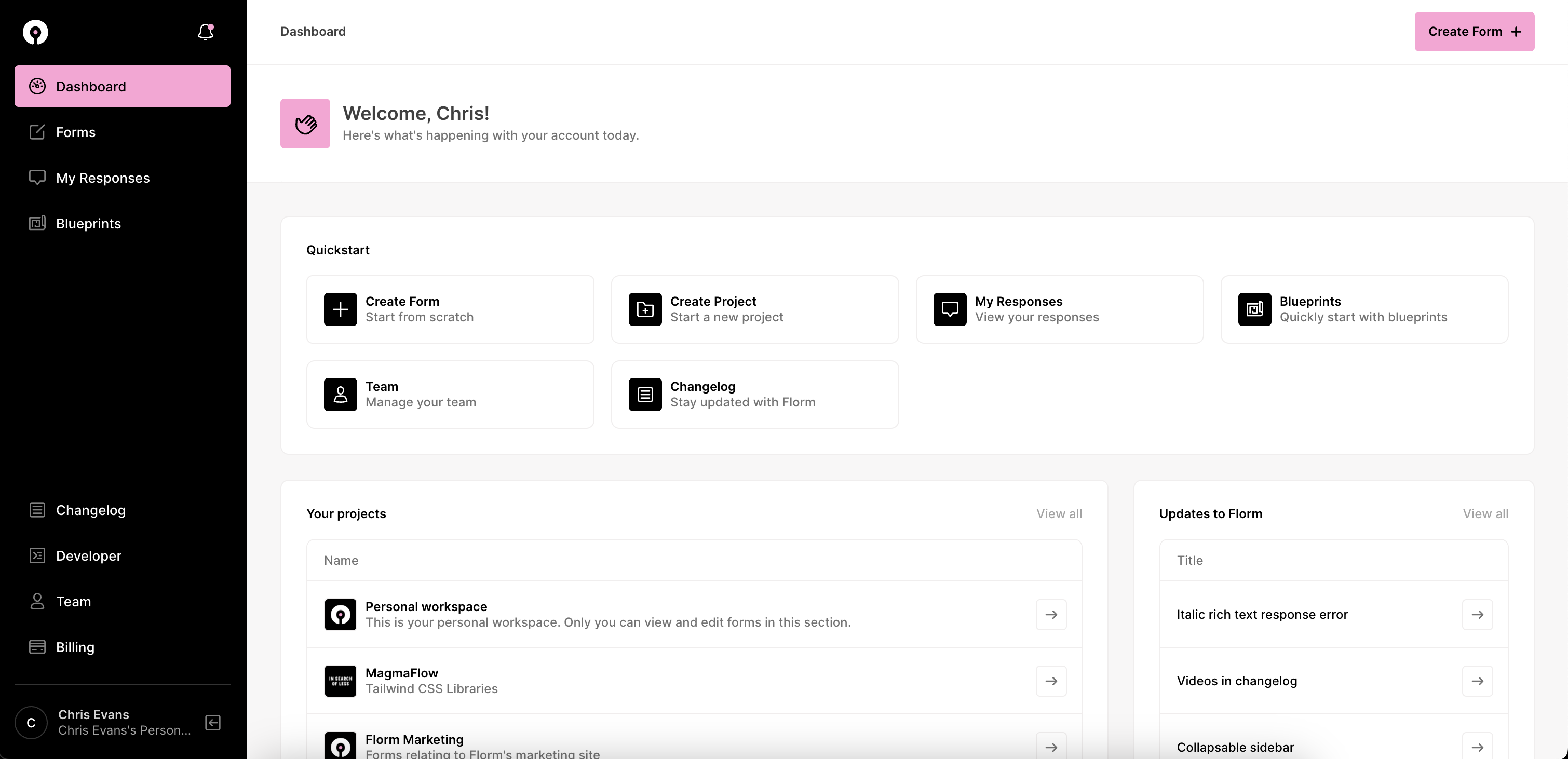Viewport: 1568px width, 759px height.
Task: Click the Create Project folder icon
Action: click(x=645, y=309)
